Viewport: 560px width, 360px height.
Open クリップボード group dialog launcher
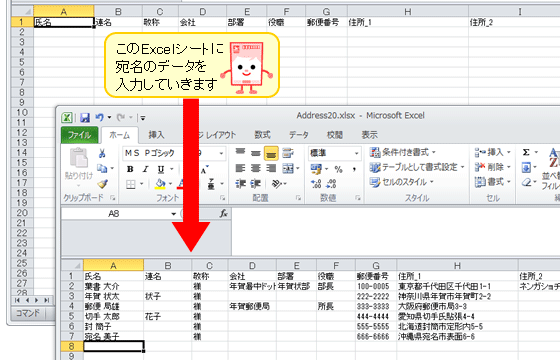113,198
